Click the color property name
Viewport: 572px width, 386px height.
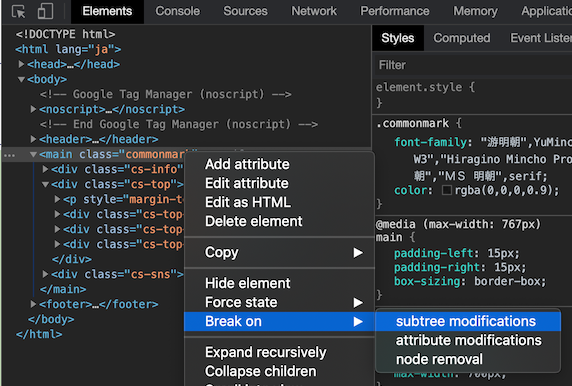(410, 190)
